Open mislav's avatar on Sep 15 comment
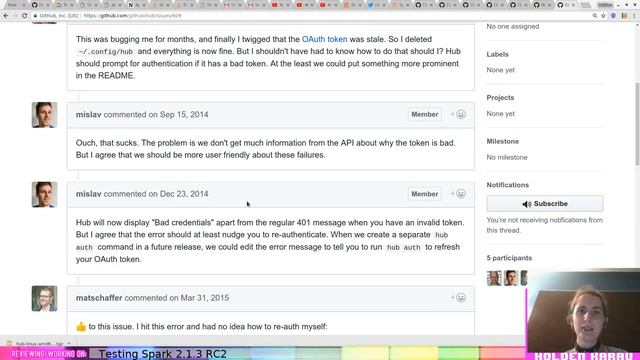Image resolution: width=640 pixels, height=360 pixels. 44,115
